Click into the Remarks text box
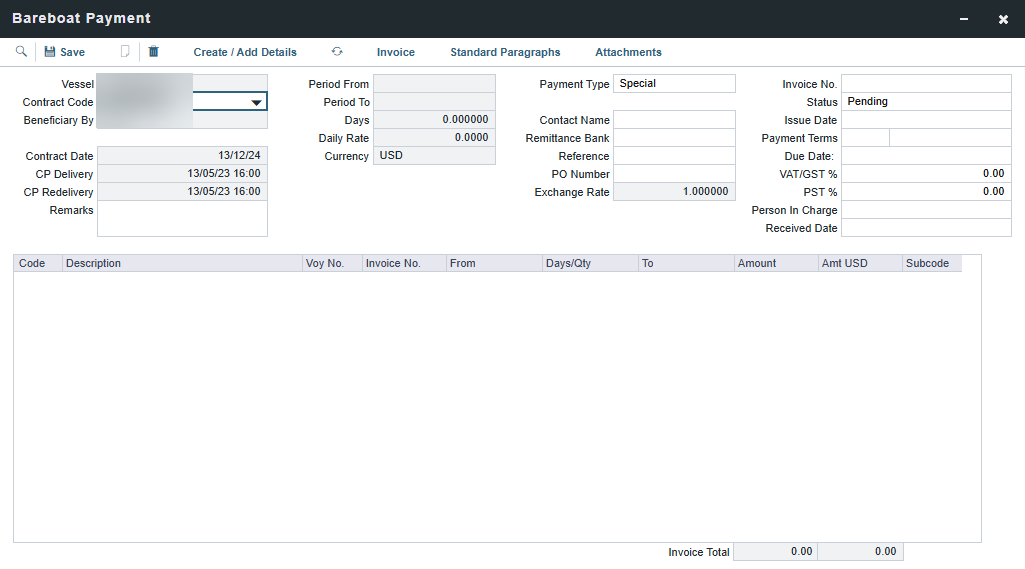The image size is (1025, 569). click(x=182, y=219)
